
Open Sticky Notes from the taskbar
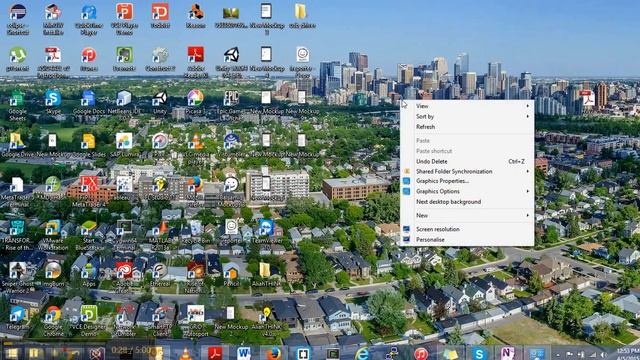450,353
